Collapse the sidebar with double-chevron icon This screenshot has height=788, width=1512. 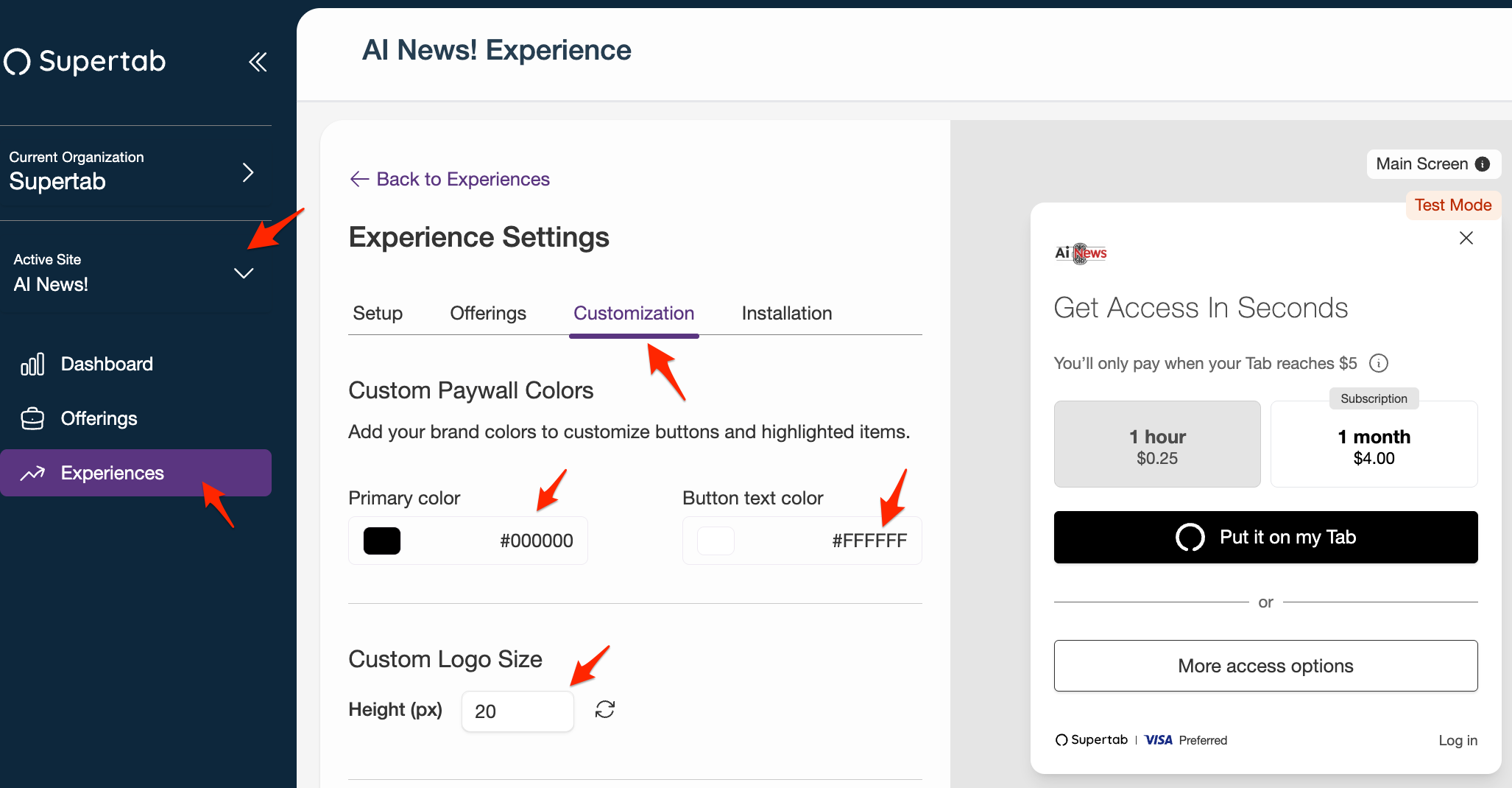coord(258,62)
